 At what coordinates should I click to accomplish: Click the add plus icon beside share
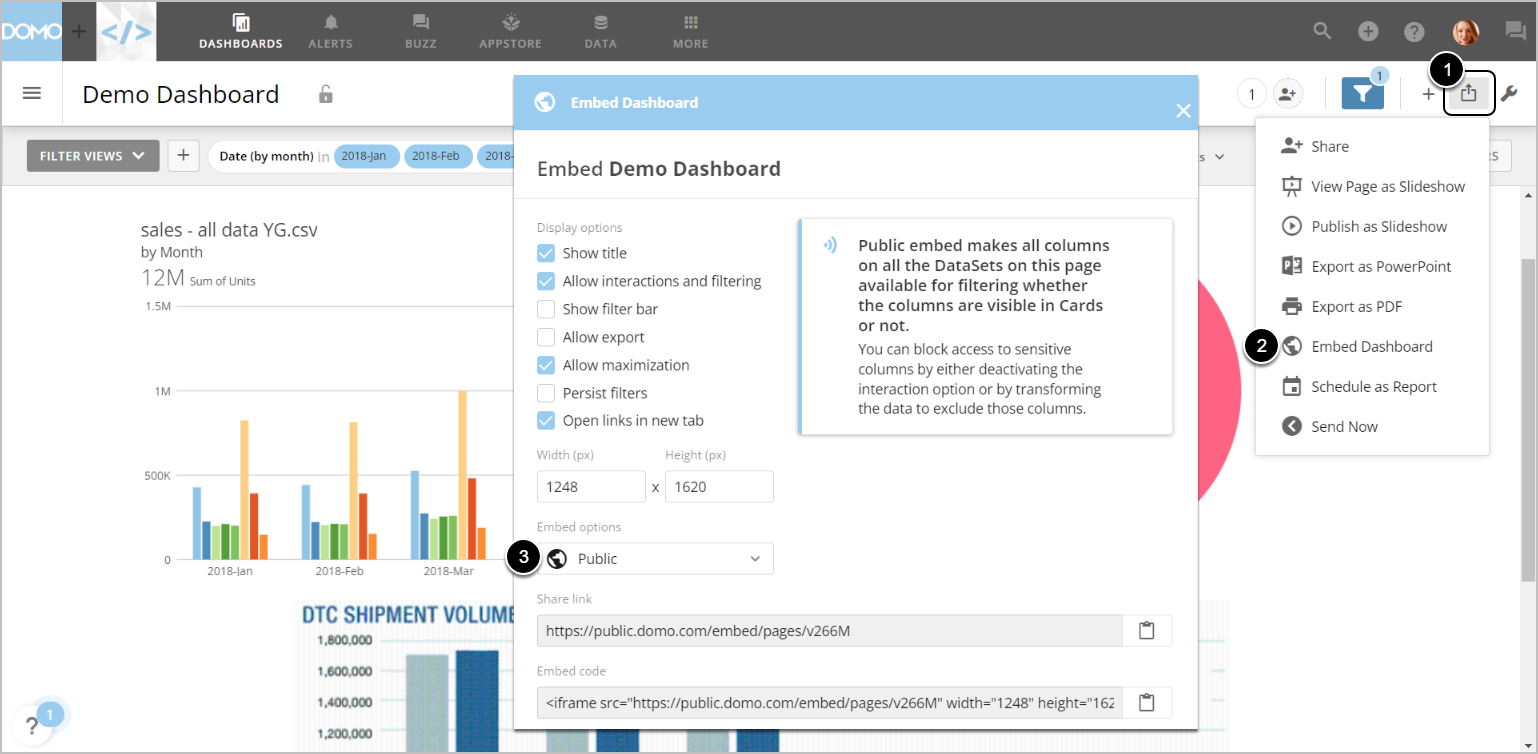click(1428, 94)
